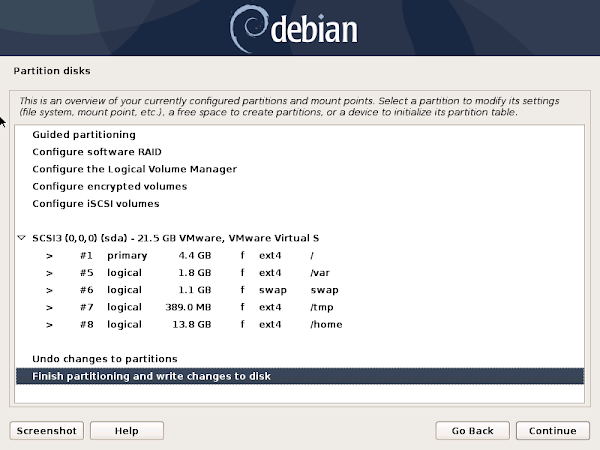Select partition #7 logical /tmp

[x=300, y=307]
